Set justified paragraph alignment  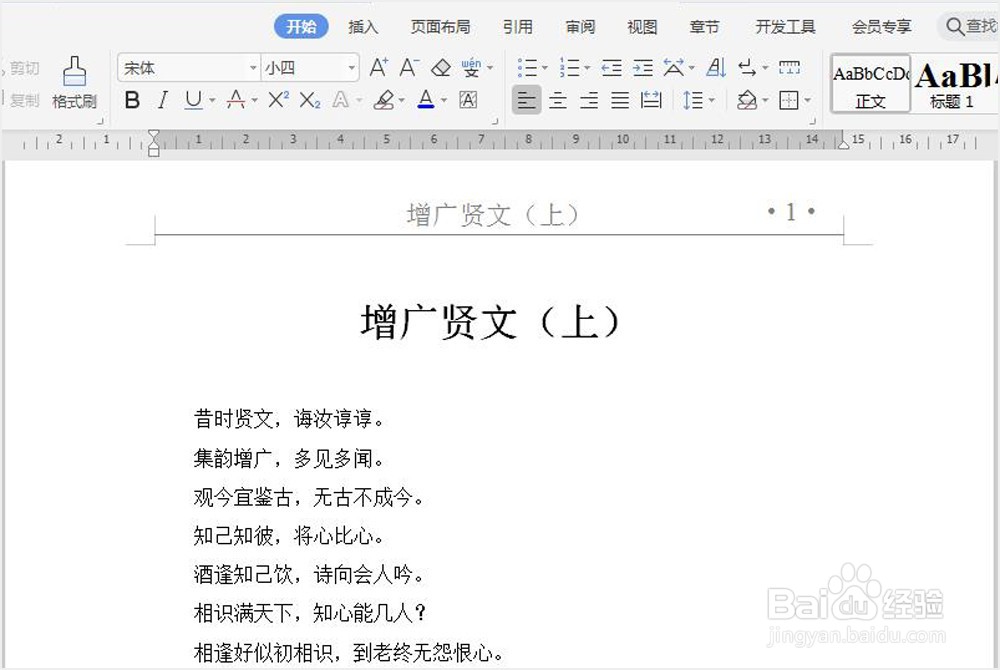(620, 100)
